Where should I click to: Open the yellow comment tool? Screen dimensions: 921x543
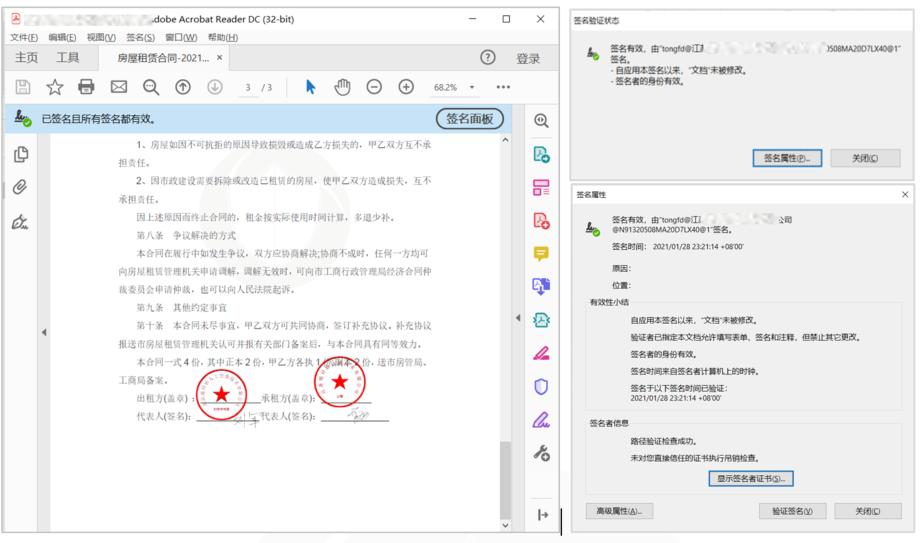542,254
